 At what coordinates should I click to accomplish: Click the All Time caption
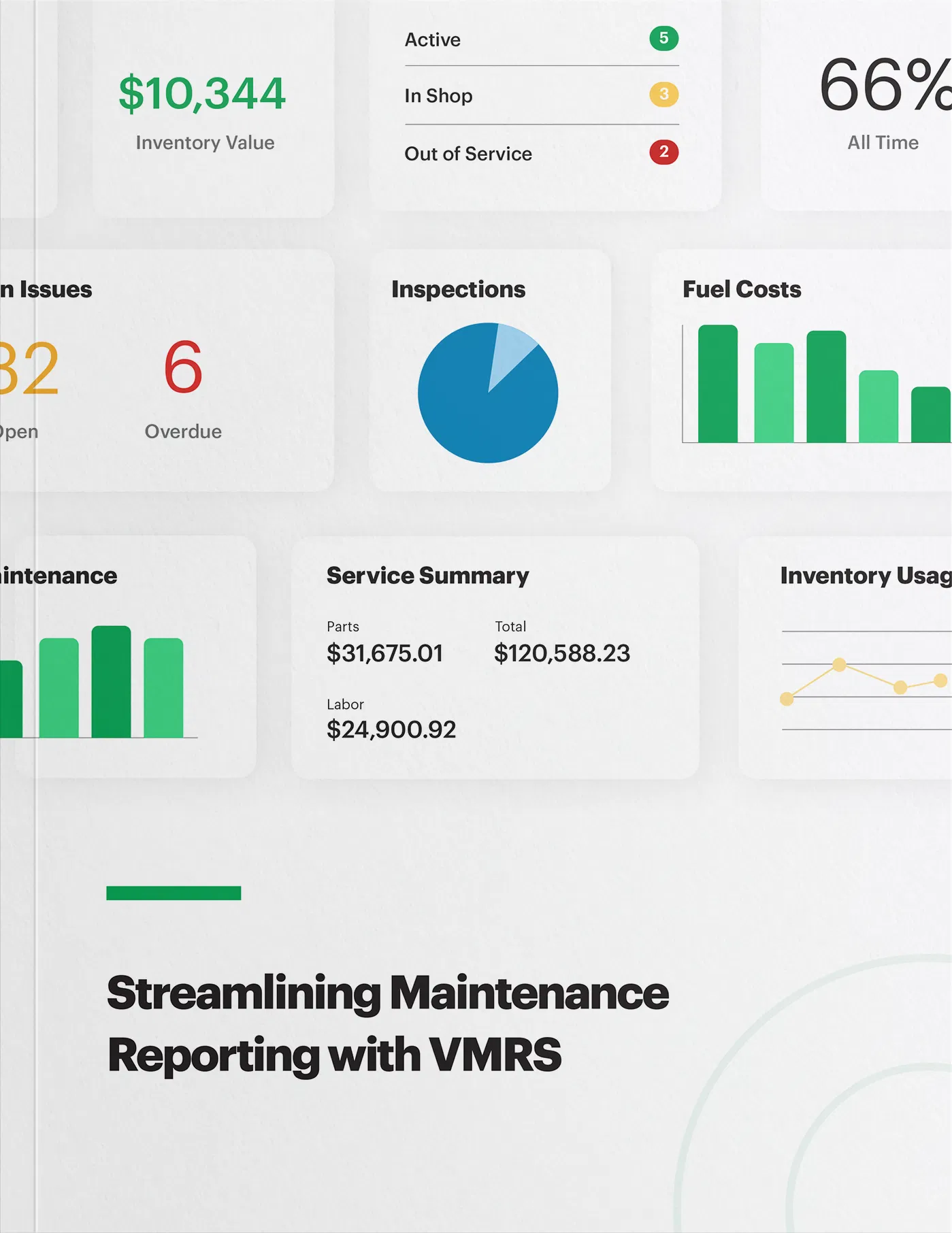(x=883, y=142)
